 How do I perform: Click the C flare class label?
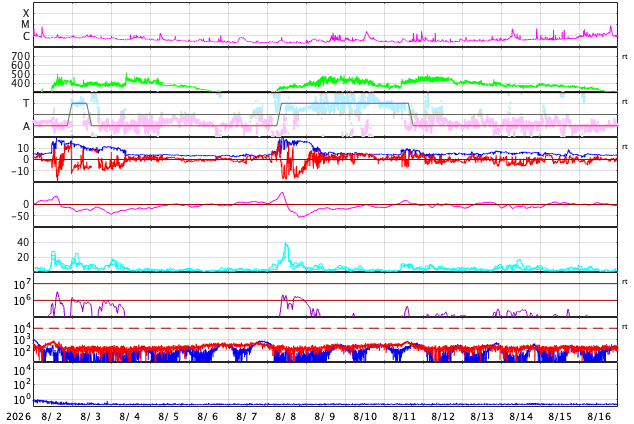(x=26, y=36)
